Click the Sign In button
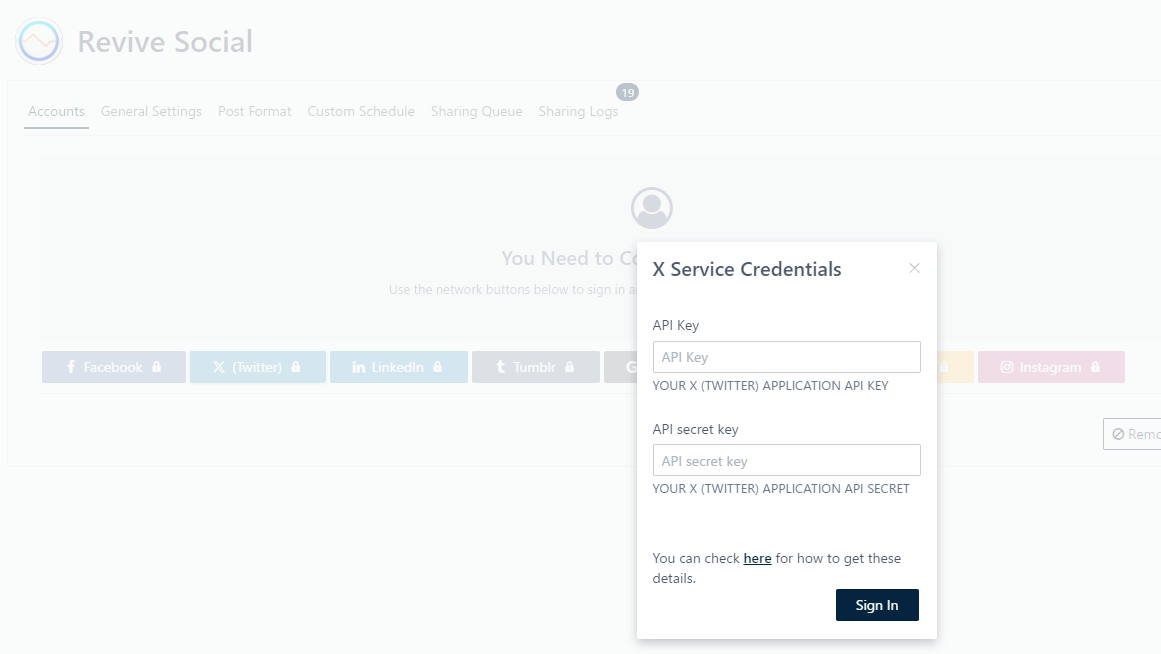 877,605
